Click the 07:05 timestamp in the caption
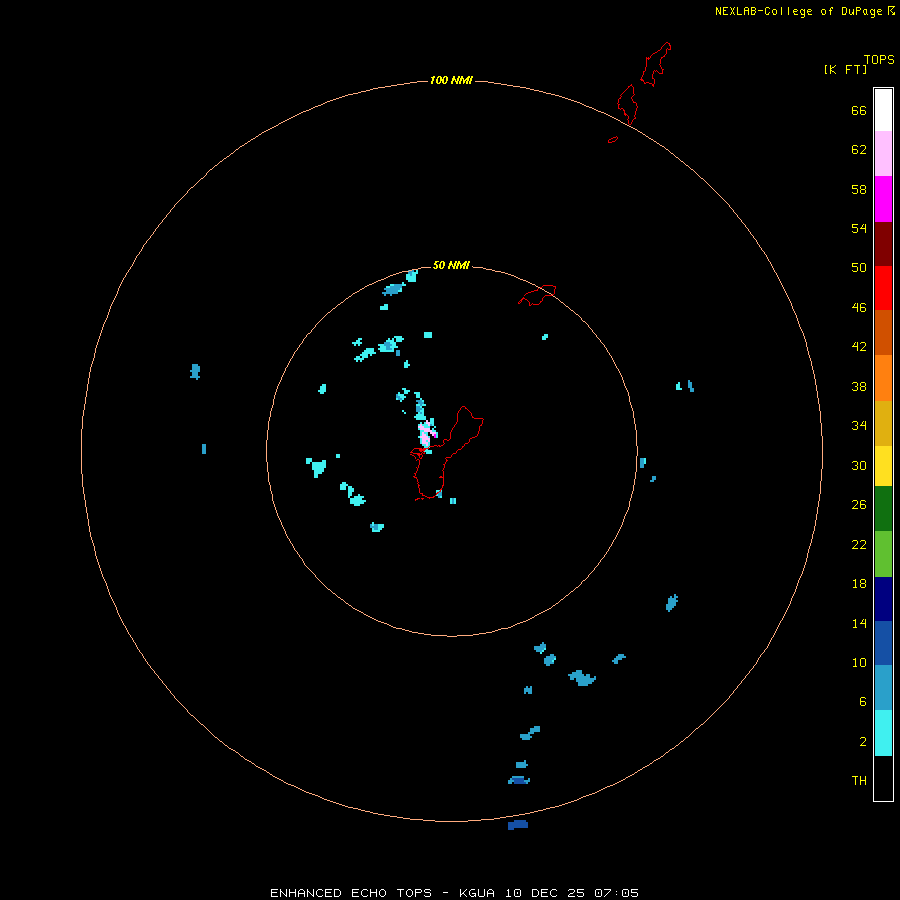The width and height of the screenshot is (900, 900). coord(616,893)
